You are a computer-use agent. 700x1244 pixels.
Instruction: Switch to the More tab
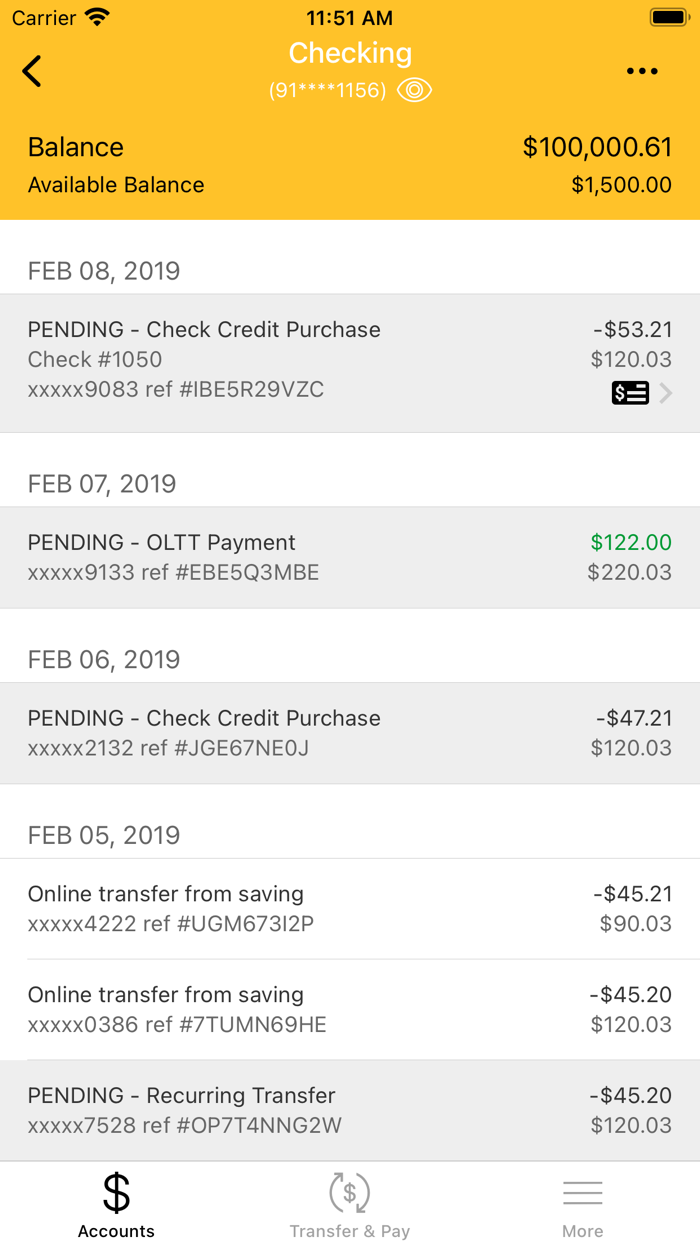(x=583, y=1203)
